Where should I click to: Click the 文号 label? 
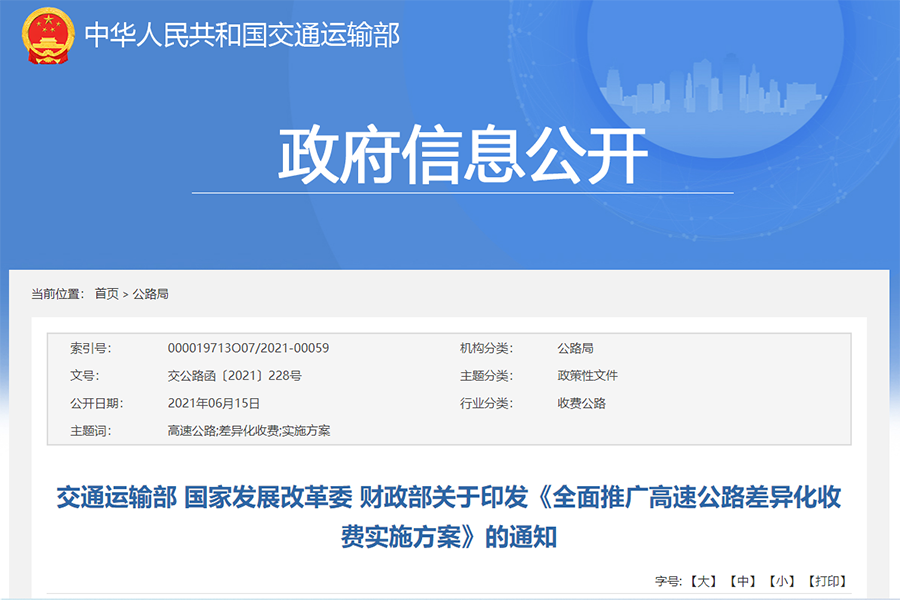[x=84, y=376]
